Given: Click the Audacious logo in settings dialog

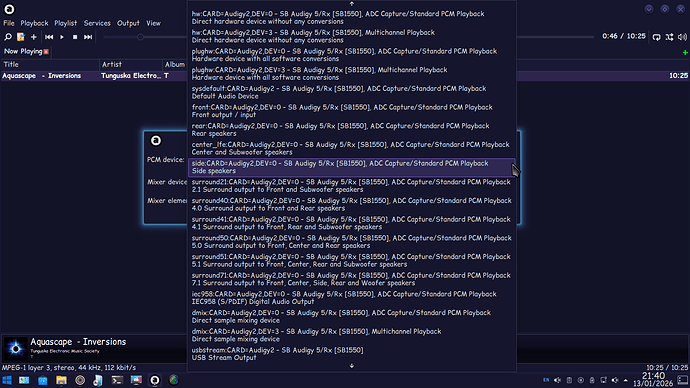Looking at the screenshot, I should (156, 140).
